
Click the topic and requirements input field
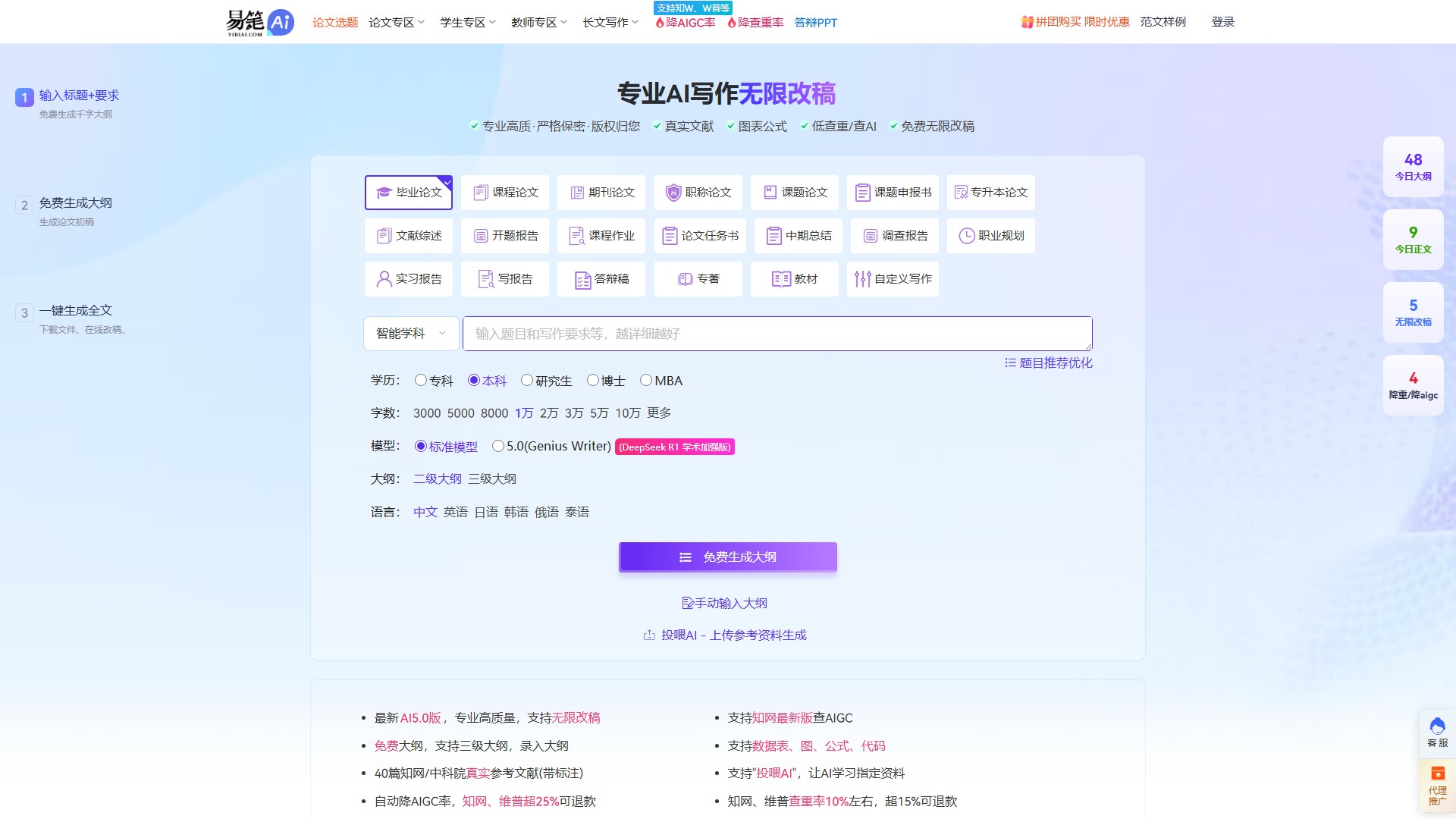point(777,334)
